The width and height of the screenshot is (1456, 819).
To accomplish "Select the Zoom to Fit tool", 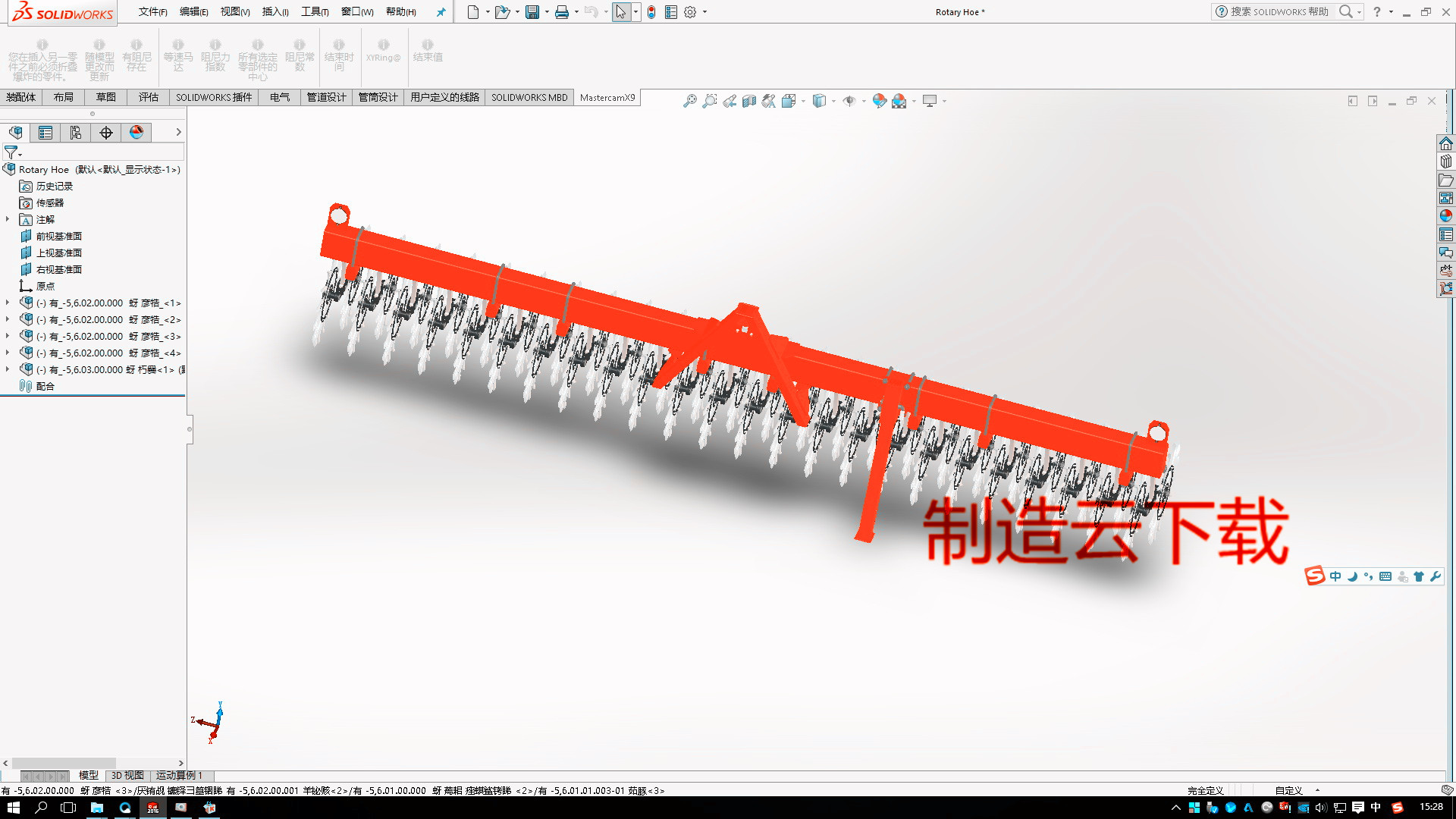I will 689,100.
